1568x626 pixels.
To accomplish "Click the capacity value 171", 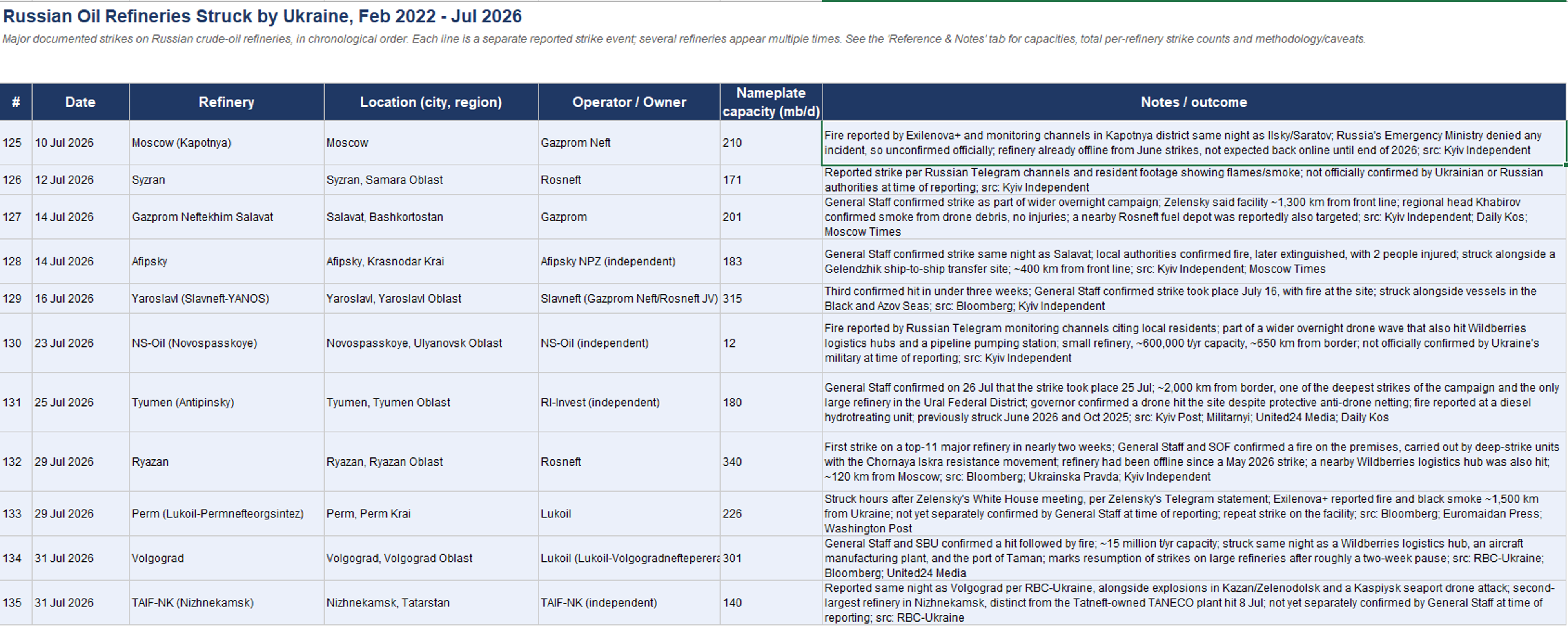I will point(771,180).
